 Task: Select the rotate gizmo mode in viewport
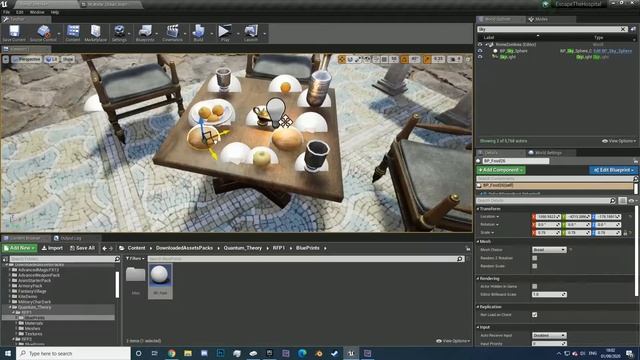pos(350,60)
